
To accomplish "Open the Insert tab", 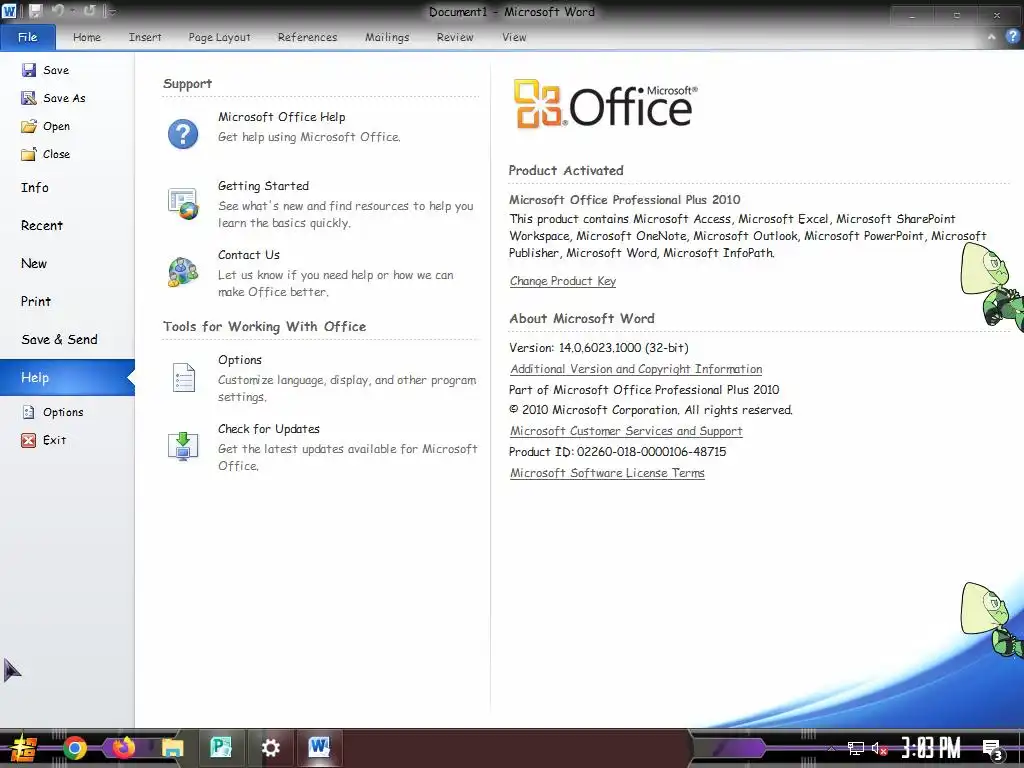I will (145, 37).
